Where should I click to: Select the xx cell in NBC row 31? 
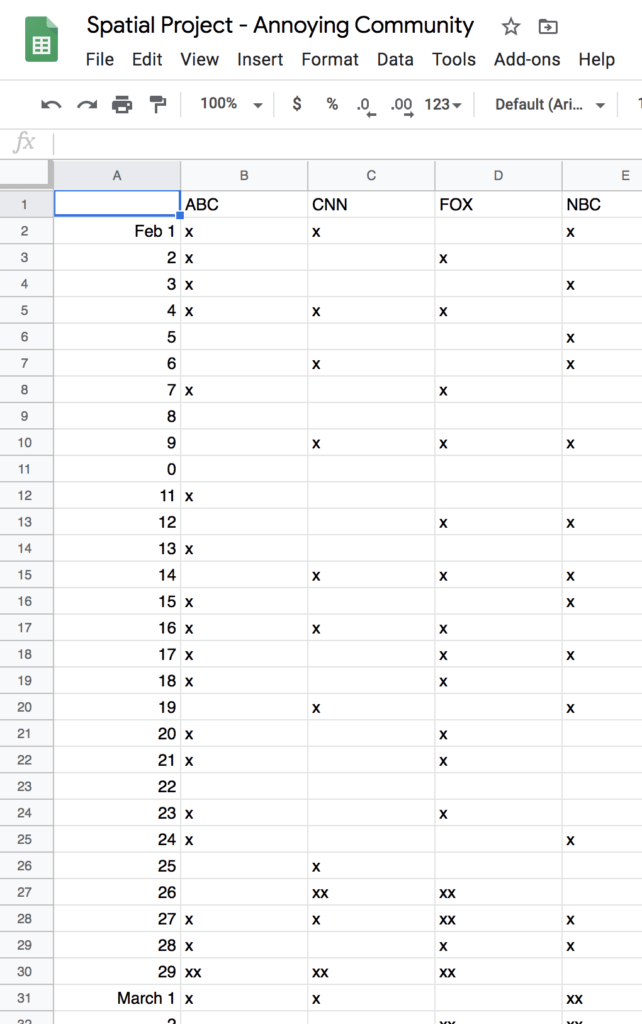[x=602, y=998]
